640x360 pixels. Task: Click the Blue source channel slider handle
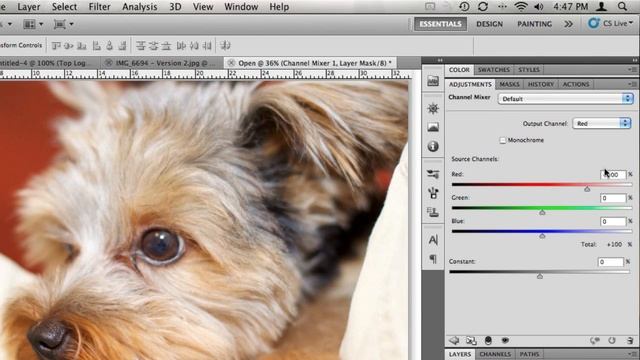(542, 236)
